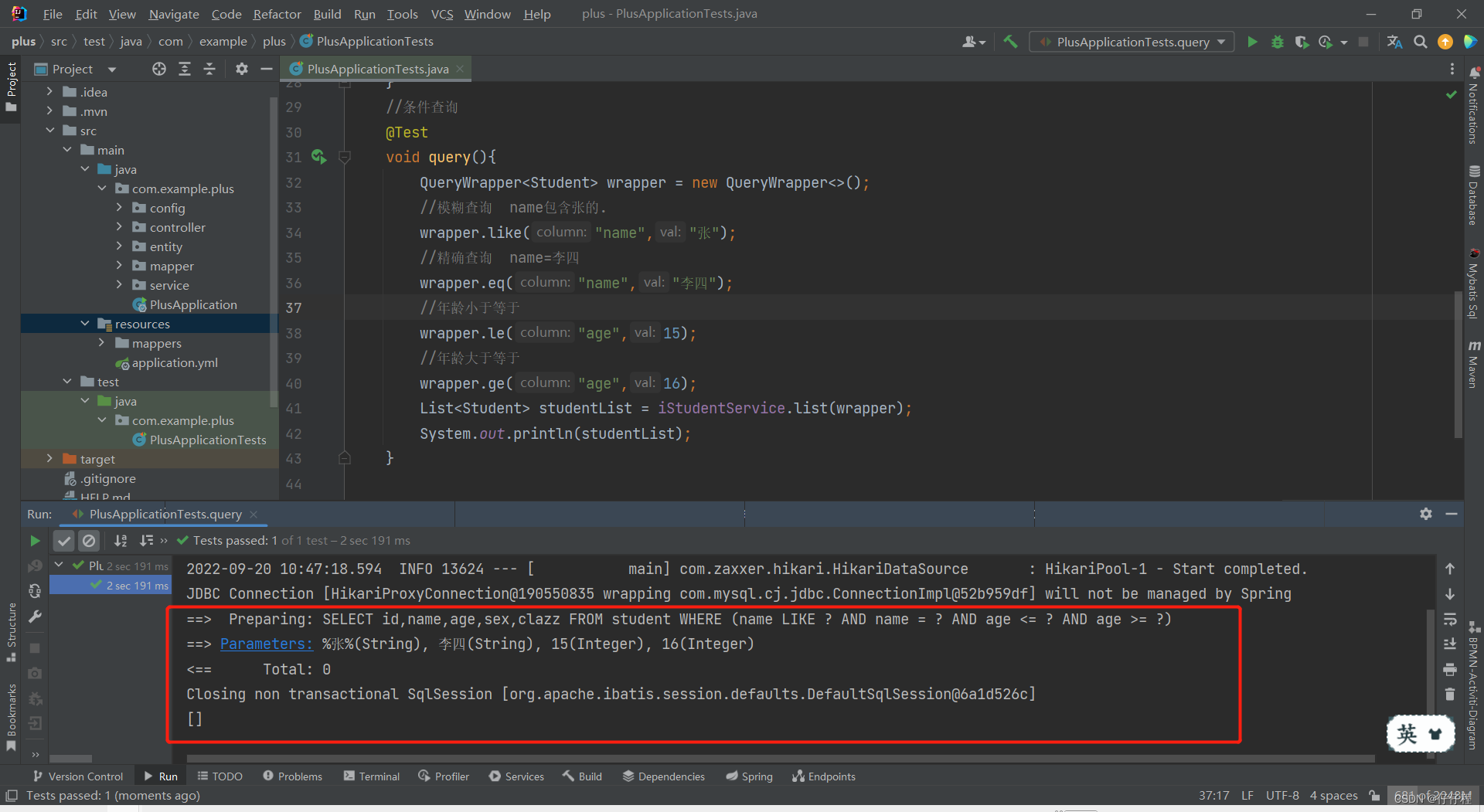Viewport: 1484px width, 812px height.
Task: Expand the mappers folder
Action: (x=101, y=343)
